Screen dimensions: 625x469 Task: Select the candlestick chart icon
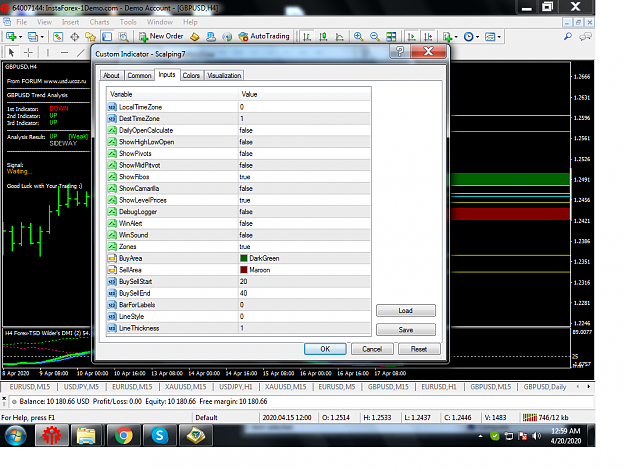323,37
